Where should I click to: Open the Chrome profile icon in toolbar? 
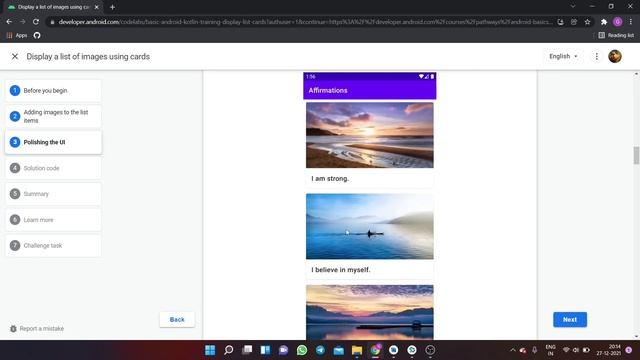pos(618,22)
